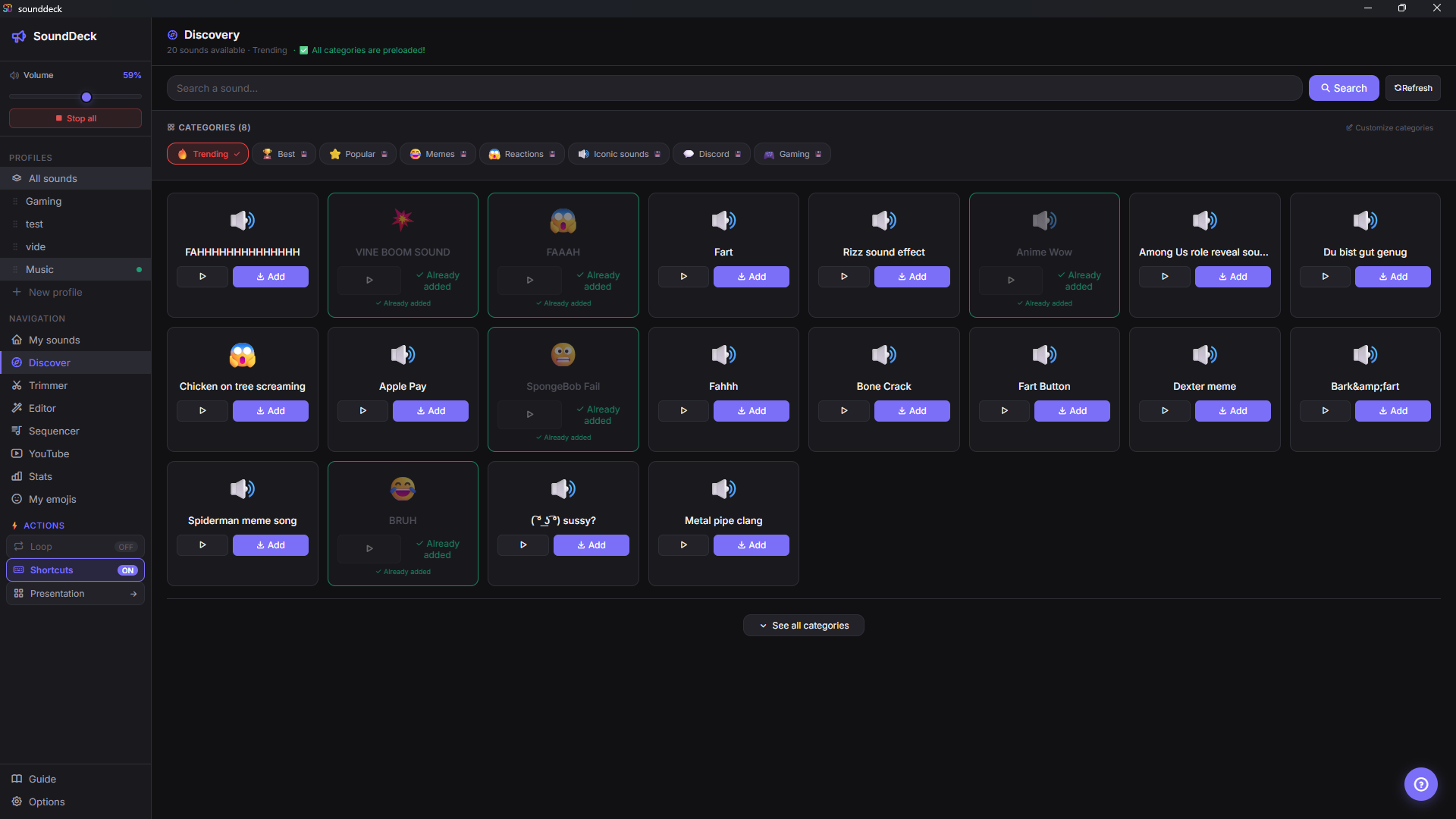Expand the Trending category dropdown
The width and height of the screenshot is (1456, 819).
point(207,154)
